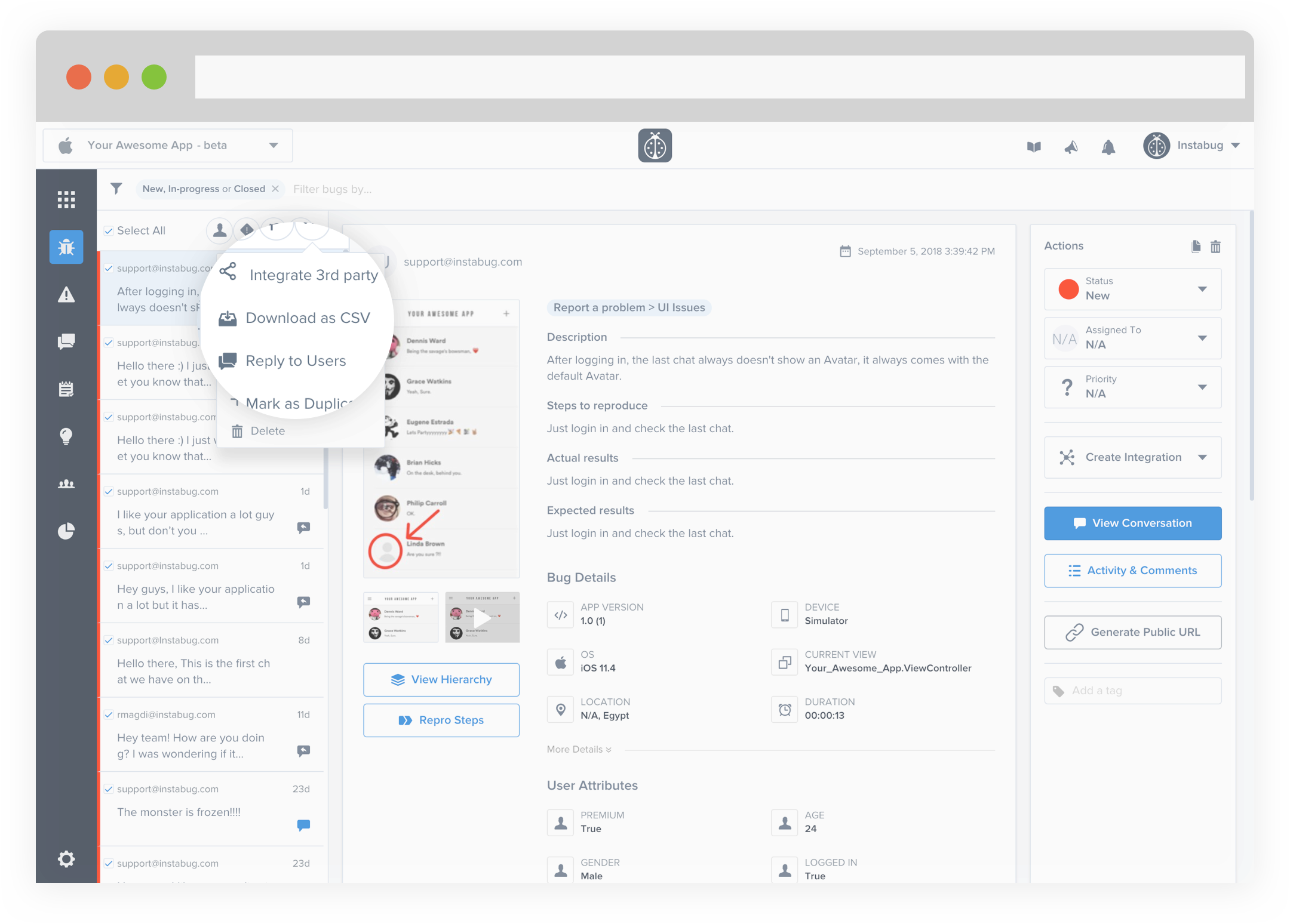The image size is (1290, 924).
Task: Click the View Conversation button
Action: click(1132, 523)
